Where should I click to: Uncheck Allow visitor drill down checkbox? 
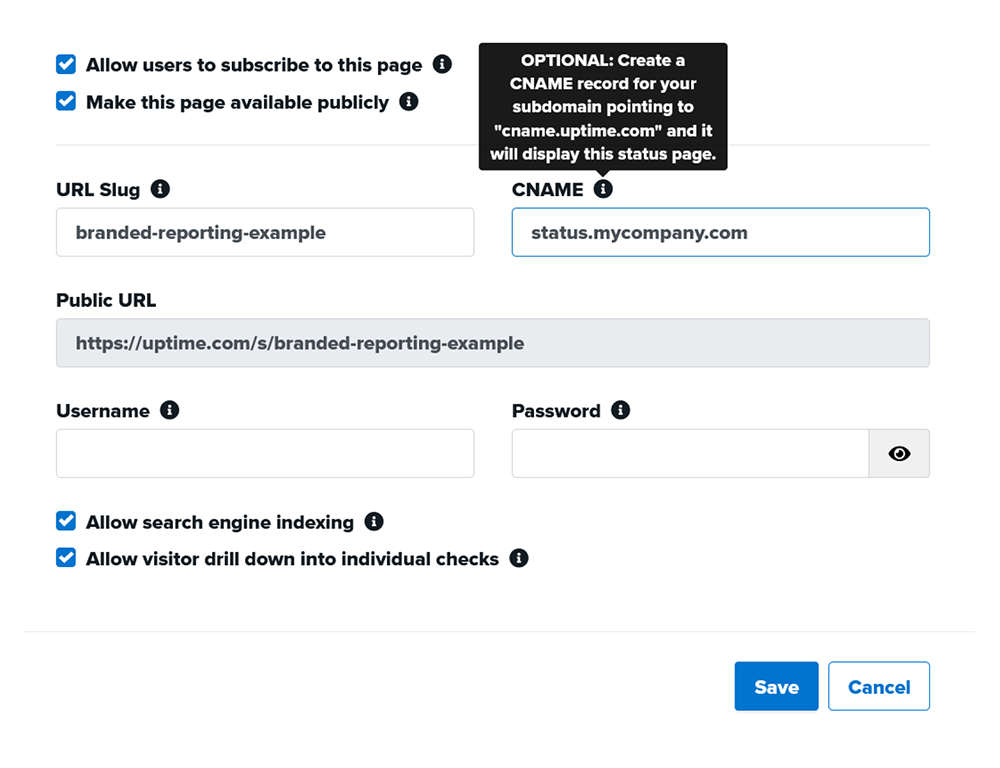(x=66, y=559)
